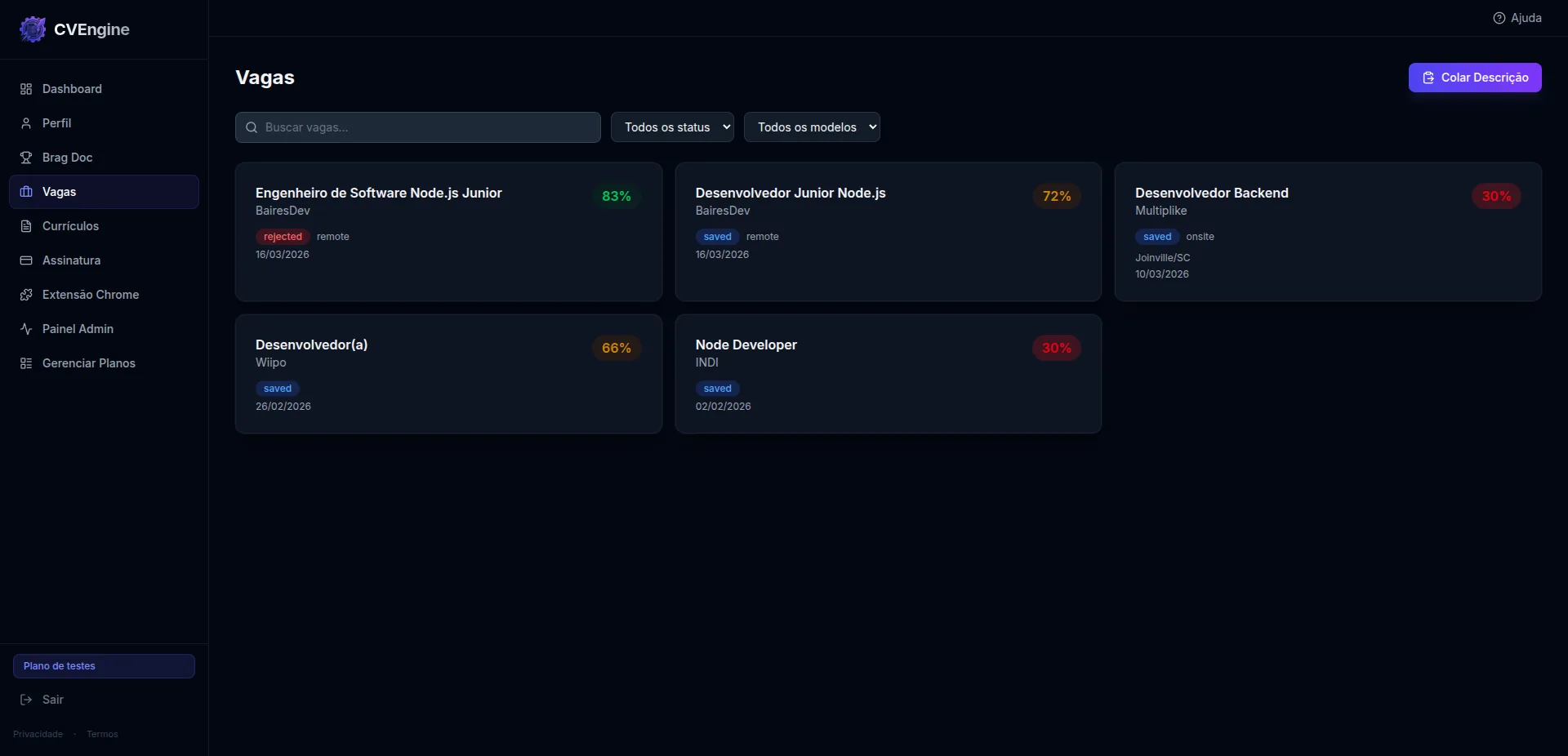Click the Extensão Chrome puzzle icon
Screen dimensions: 1568x756
(x=26, y=295)
